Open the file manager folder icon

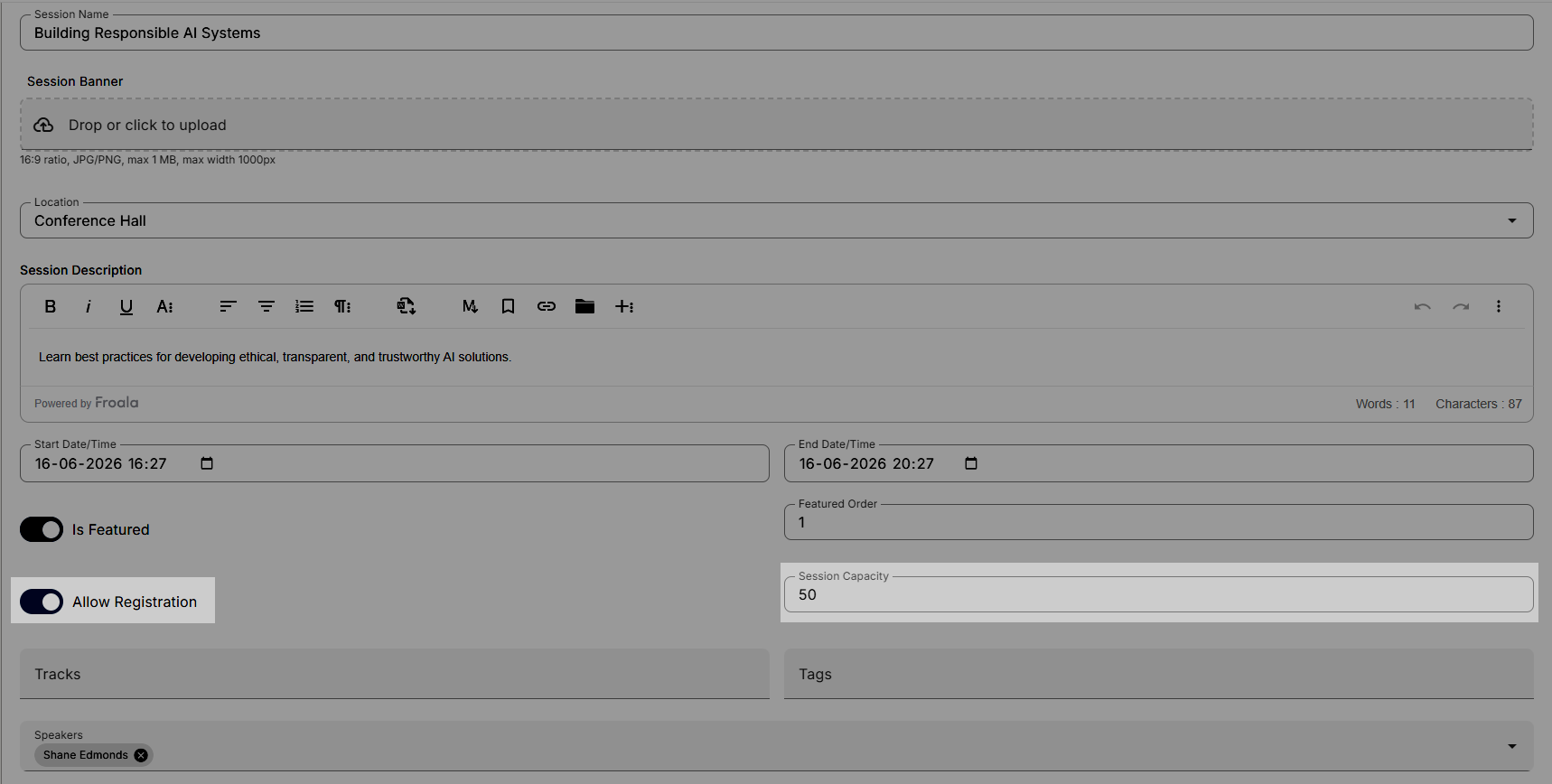[x=584, y=307]
